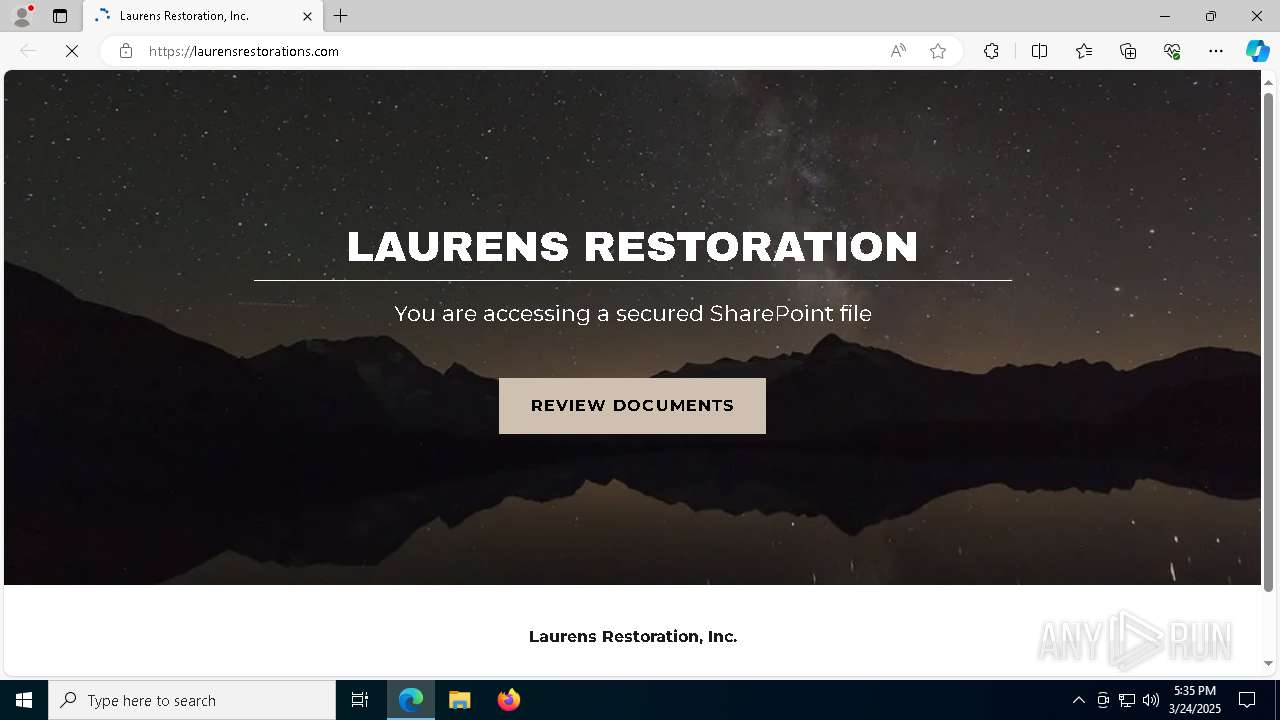Toggle Split screen icon
This screenshot has width=1280, height=720.
coord(1039,51)
